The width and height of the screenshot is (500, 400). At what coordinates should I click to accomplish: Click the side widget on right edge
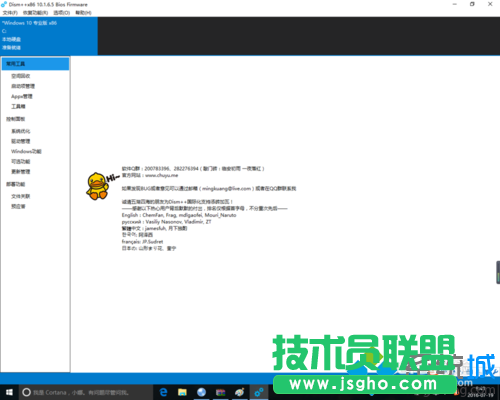[498, 272]
